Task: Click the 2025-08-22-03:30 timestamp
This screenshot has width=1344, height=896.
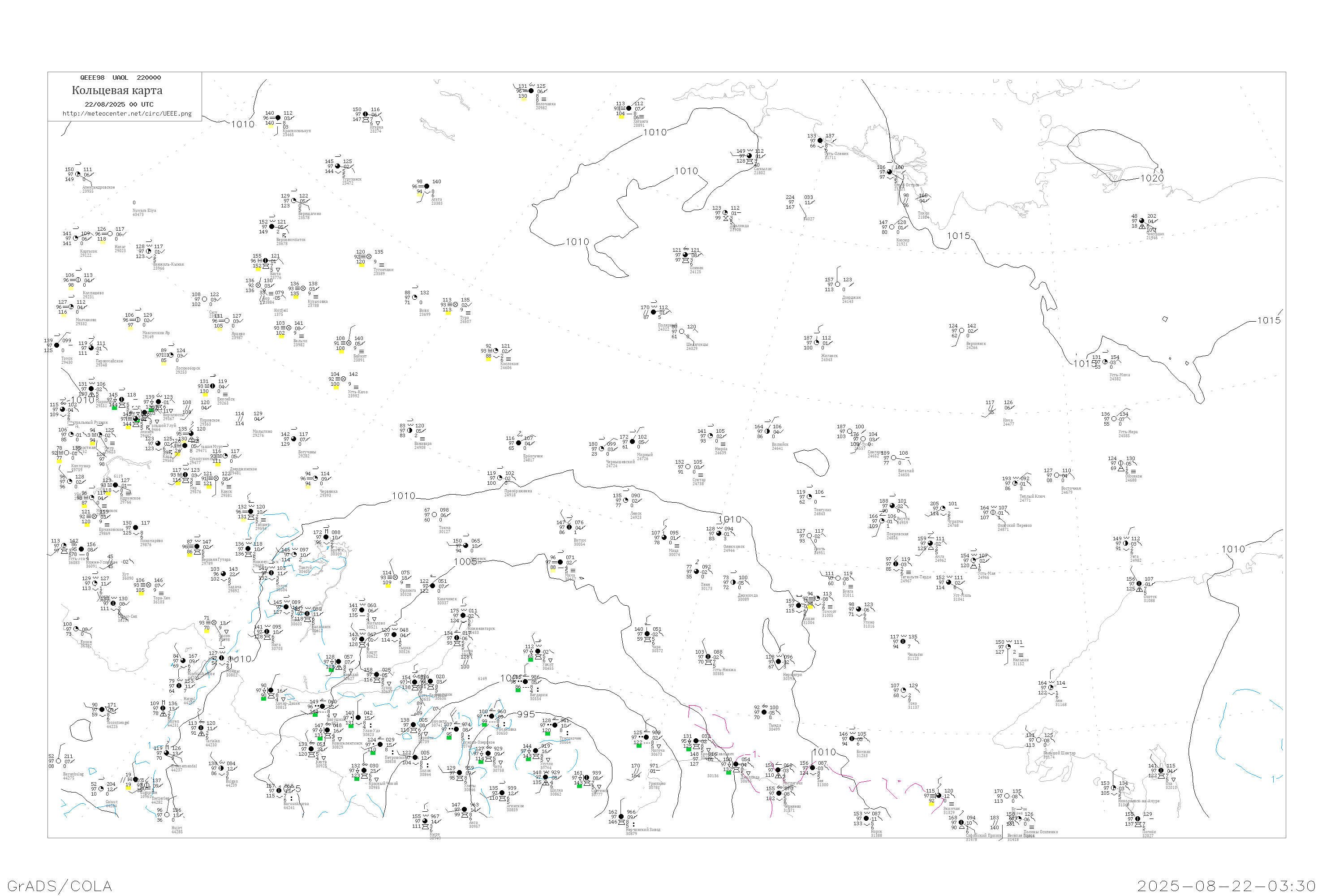Action: [1226, 886]
